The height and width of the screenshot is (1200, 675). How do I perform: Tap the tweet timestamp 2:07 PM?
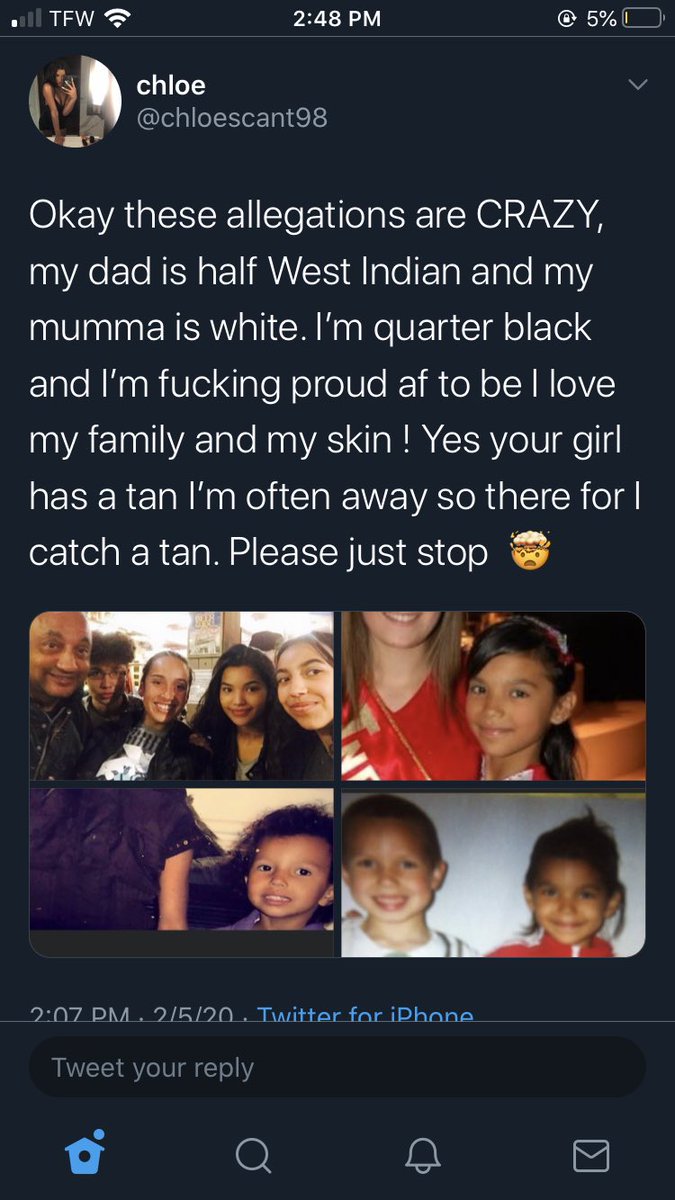tap(81, 1013)
